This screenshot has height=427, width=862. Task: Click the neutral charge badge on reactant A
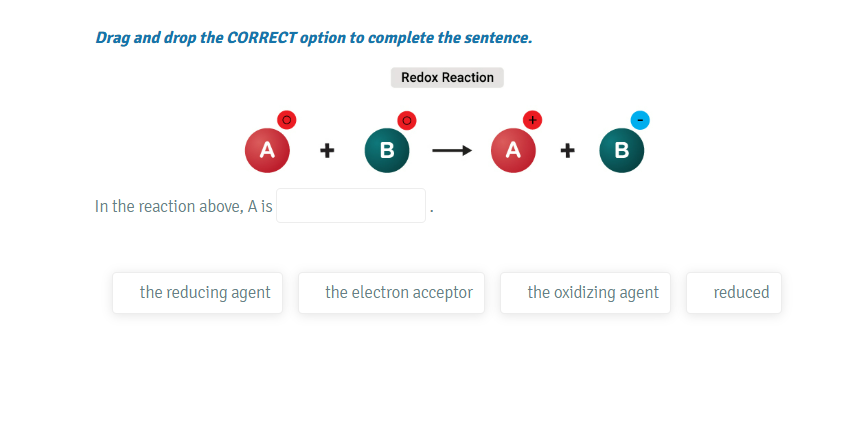coord(286,120)
